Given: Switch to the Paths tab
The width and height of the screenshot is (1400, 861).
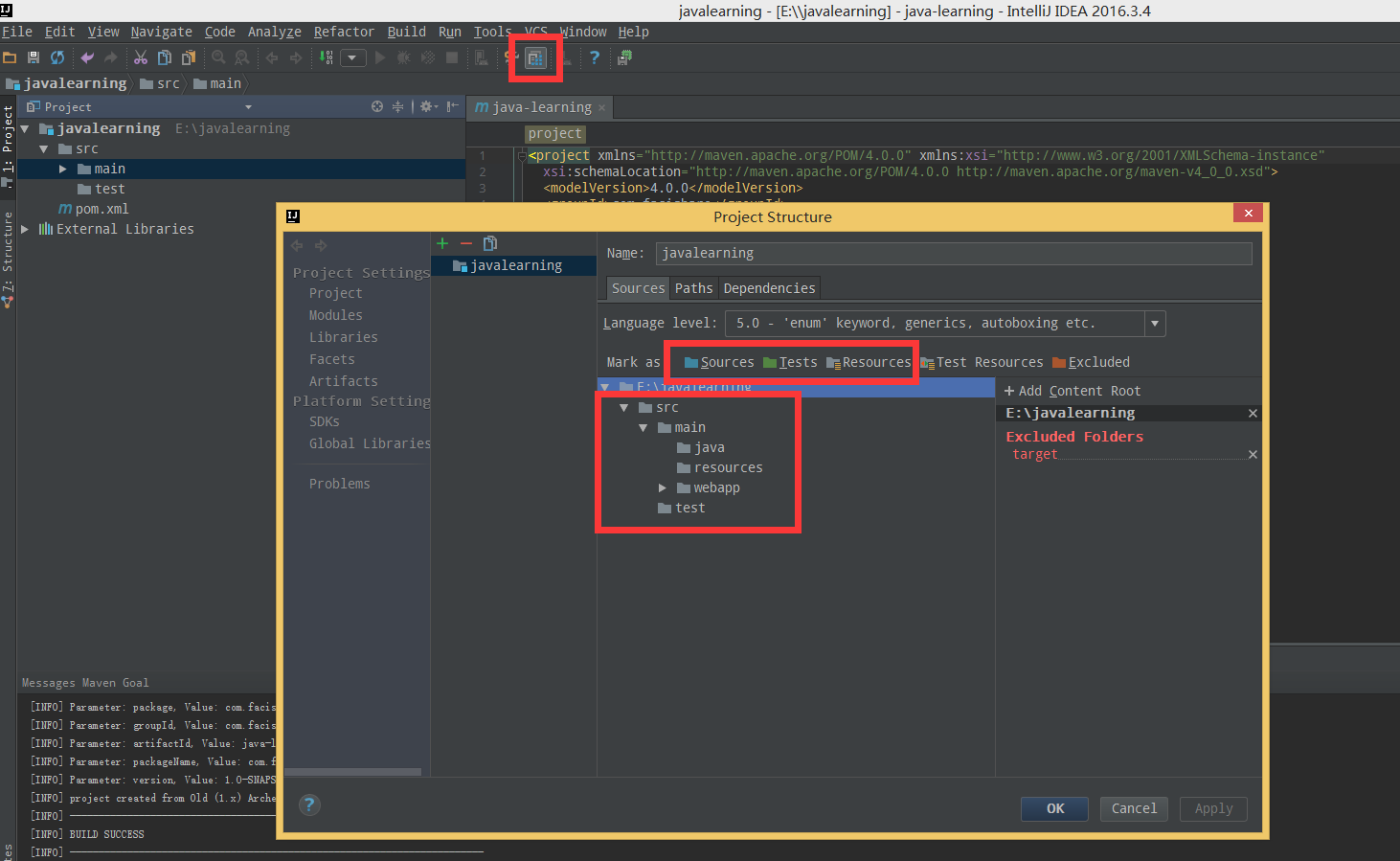Looking at the screenshot, I should [x=693, y=288].
